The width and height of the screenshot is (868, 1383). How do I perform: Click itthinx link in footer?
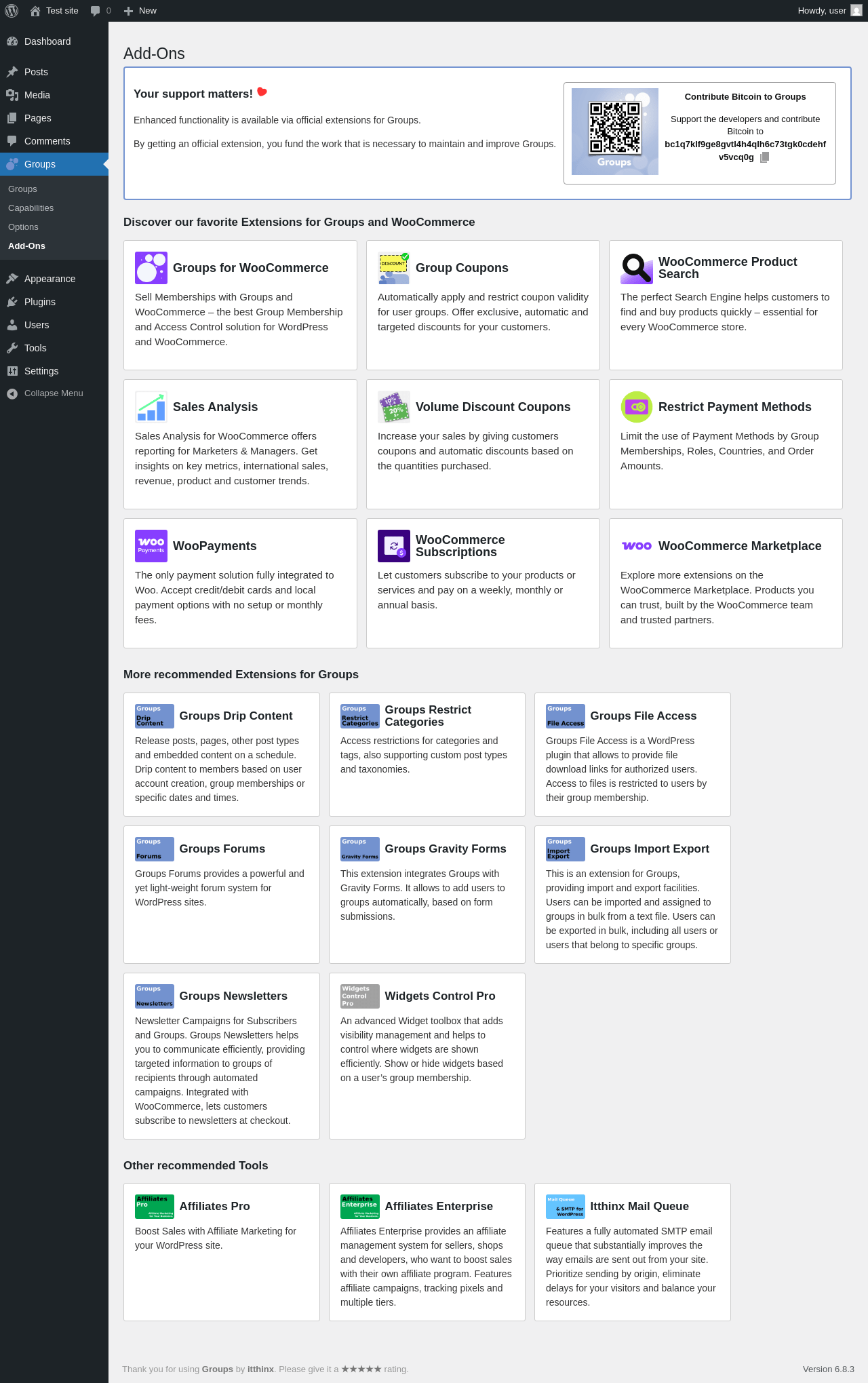(260, 1369)
